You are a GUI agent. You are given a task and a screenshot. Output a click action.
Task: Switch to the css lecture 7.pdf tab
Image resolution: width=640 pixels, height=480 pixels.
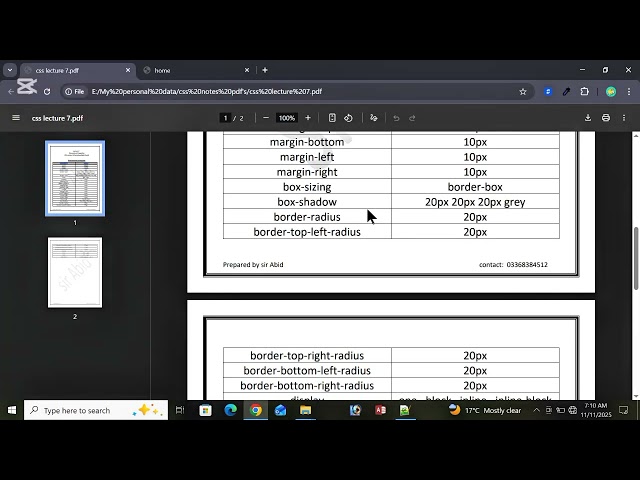[78, 70]
